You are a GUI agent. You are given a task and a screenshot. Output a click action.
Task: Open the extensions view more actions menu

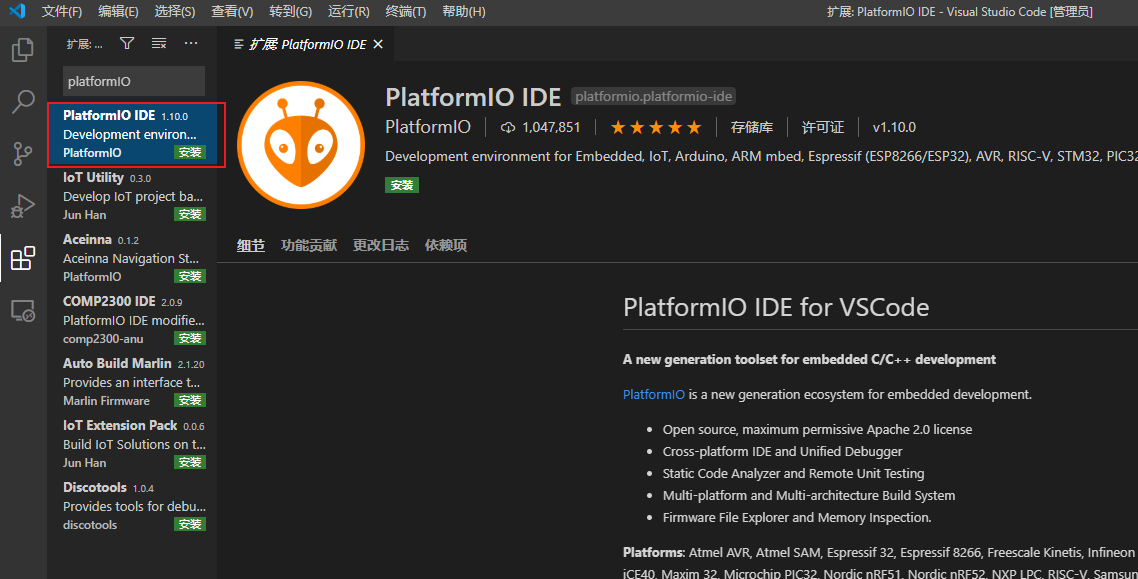click(191, 44)
